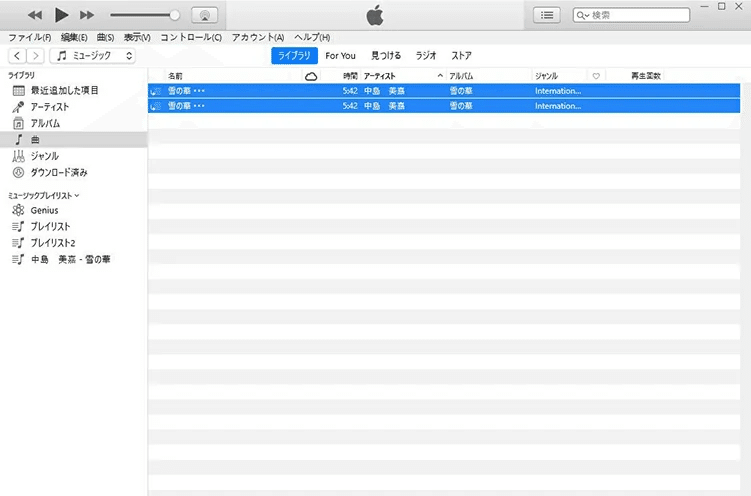Open the ヘルプ(H) menu
Image resolution: width=751 pixels, height=496 pixels.
point(312,37)
